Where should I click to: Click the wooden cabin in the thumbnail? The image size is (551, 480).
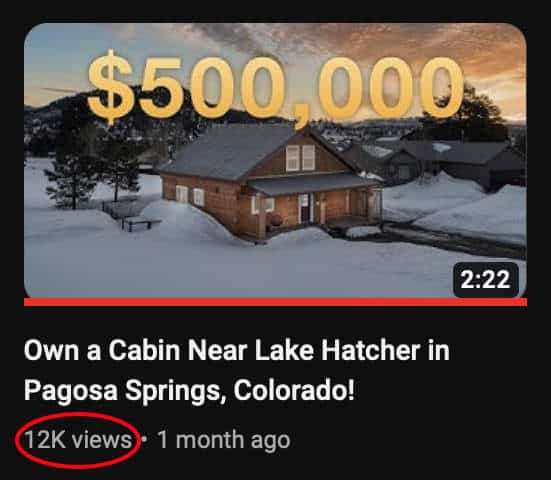(x=267, y=183)
